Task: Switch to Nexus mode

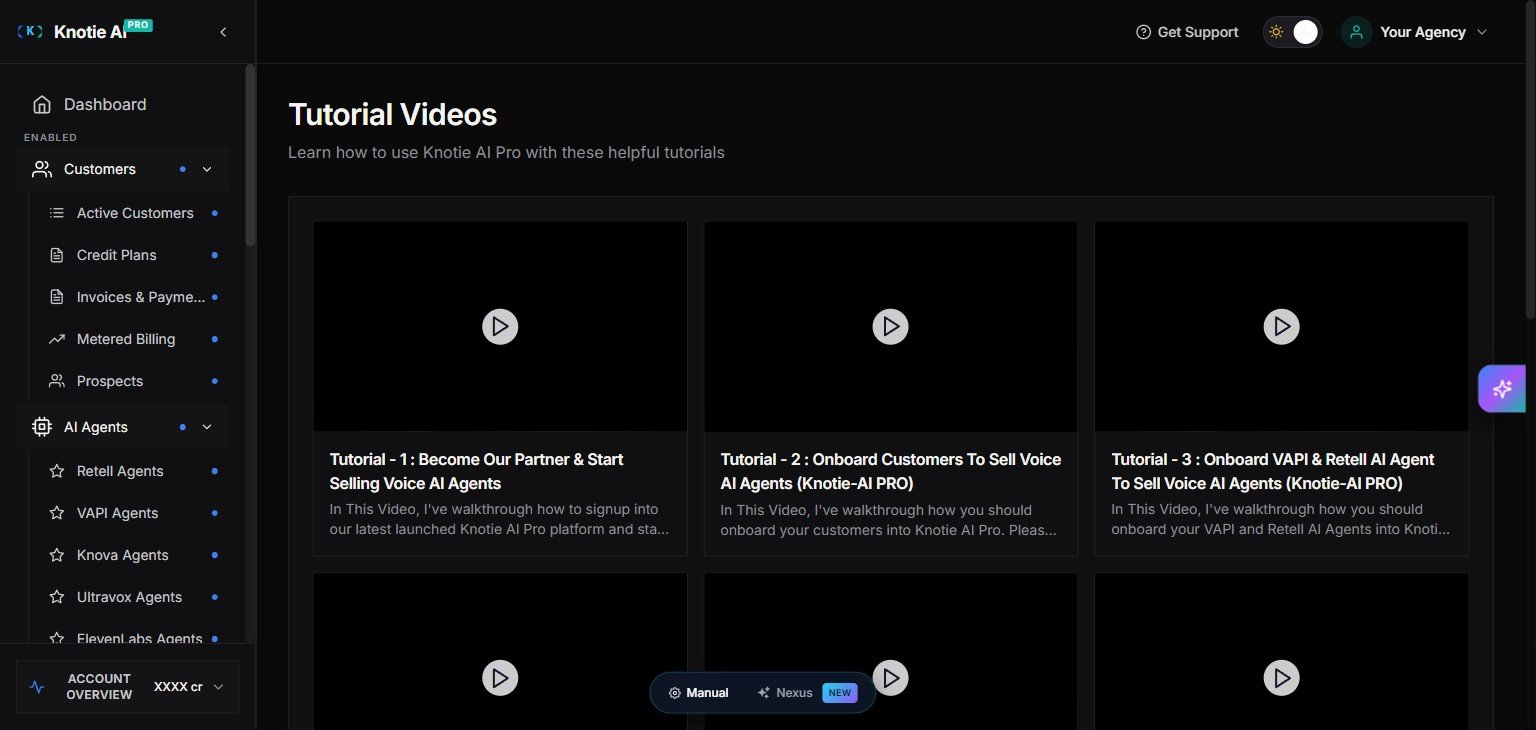Action: pos(806,693)
